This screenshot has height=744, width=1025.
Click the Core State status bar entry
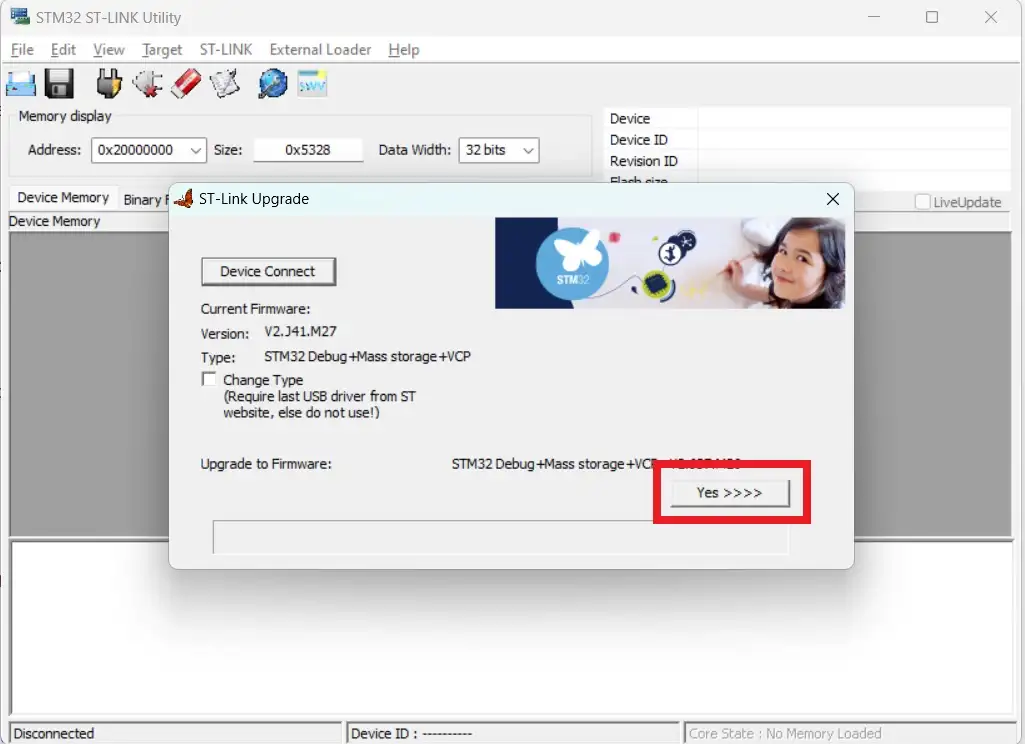point(850,733)
